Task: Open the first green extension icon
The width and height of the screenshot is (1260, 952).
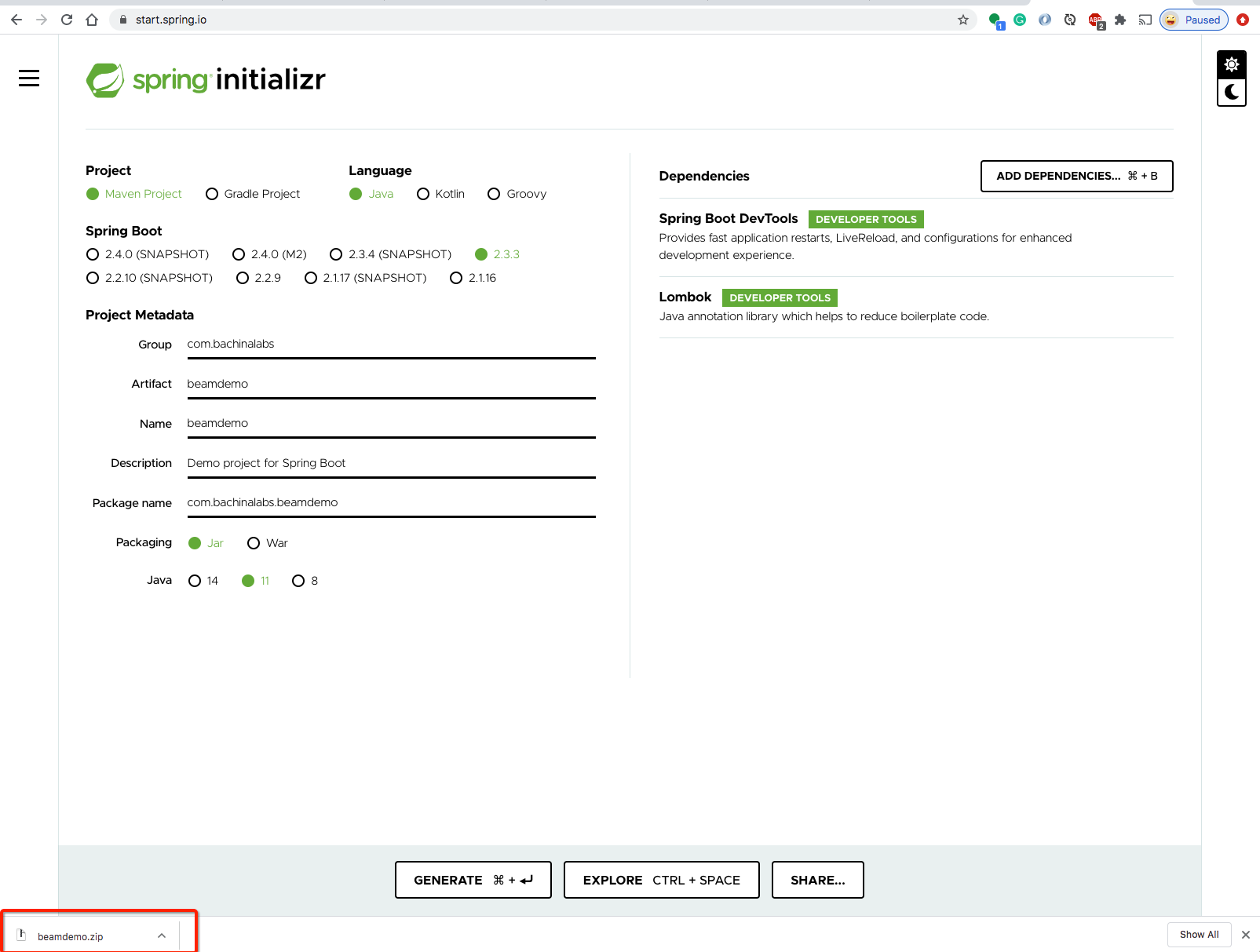Action: (x=996, y=20)
